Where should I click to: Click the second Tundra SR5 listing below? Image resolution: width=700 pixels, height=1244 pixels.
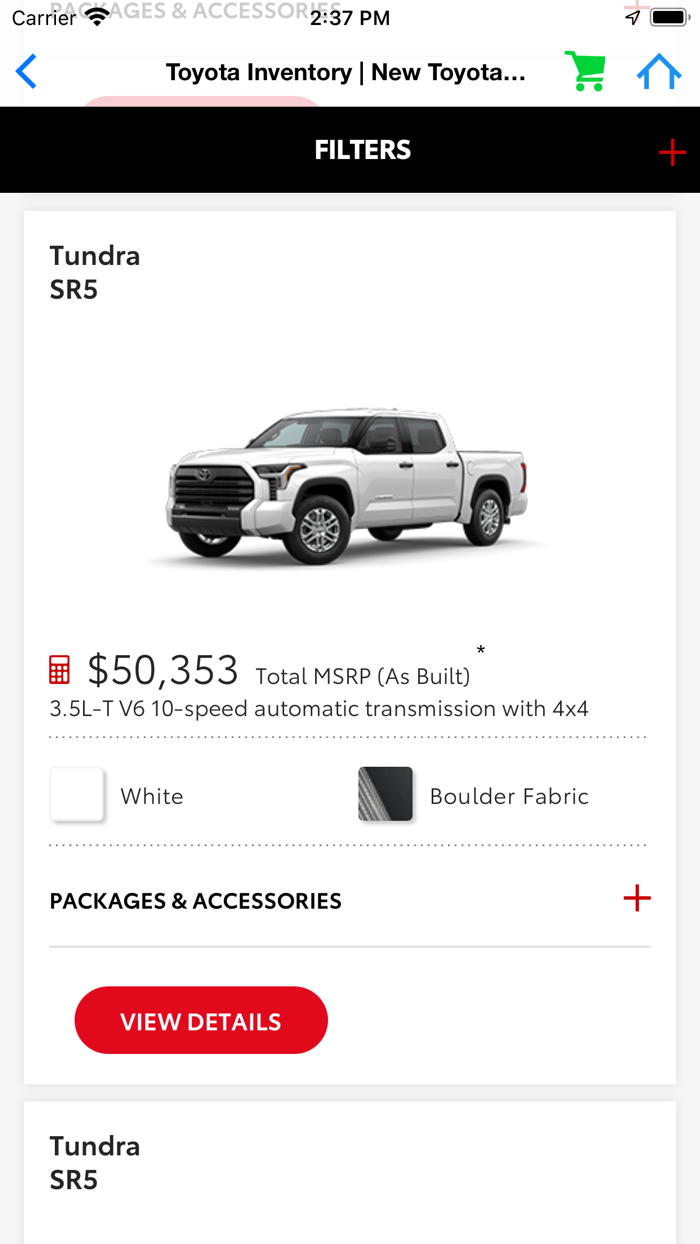(x=94, y=1161)
